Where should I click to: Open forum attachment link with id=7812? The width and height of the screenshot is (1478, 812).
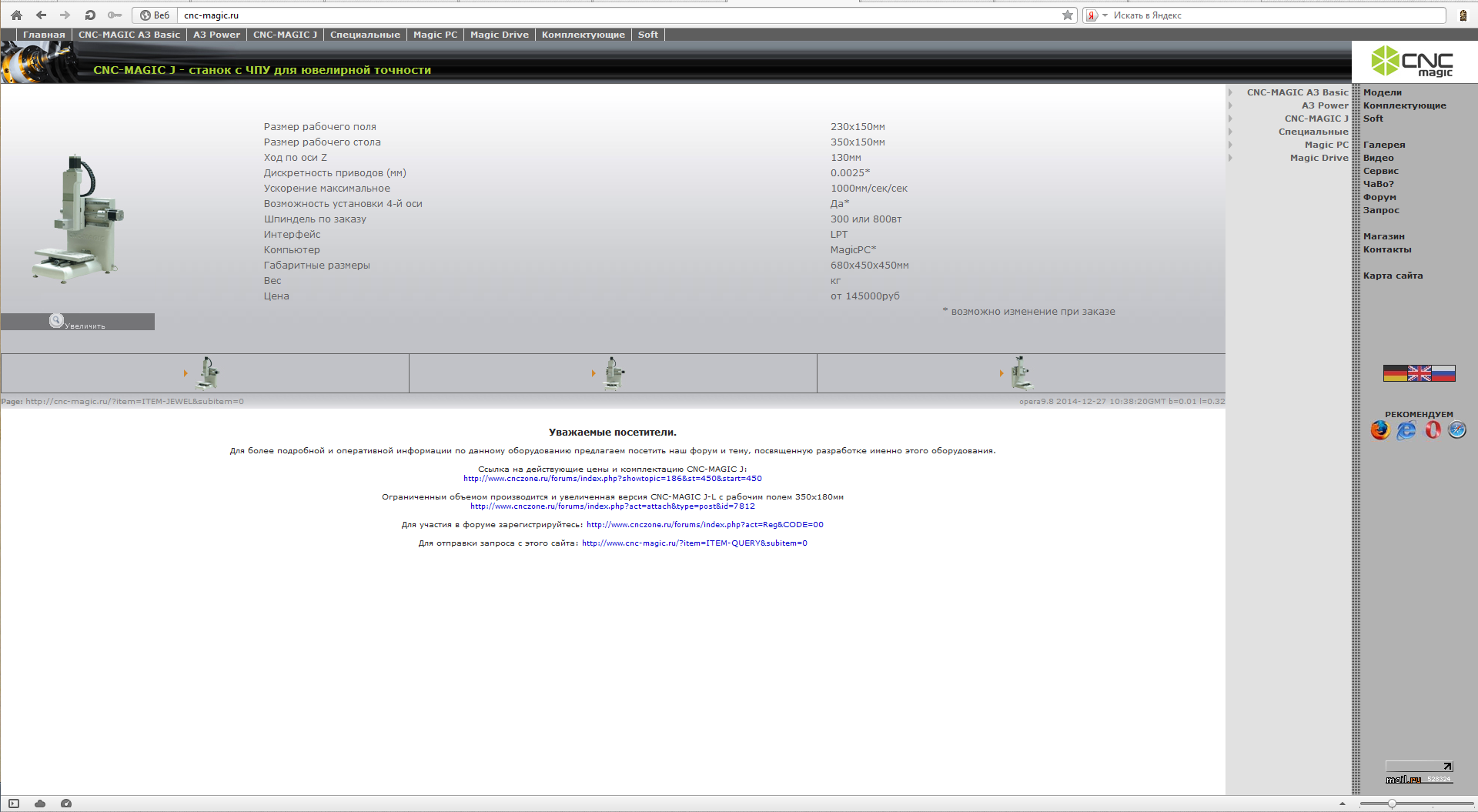tap(613, 506)
